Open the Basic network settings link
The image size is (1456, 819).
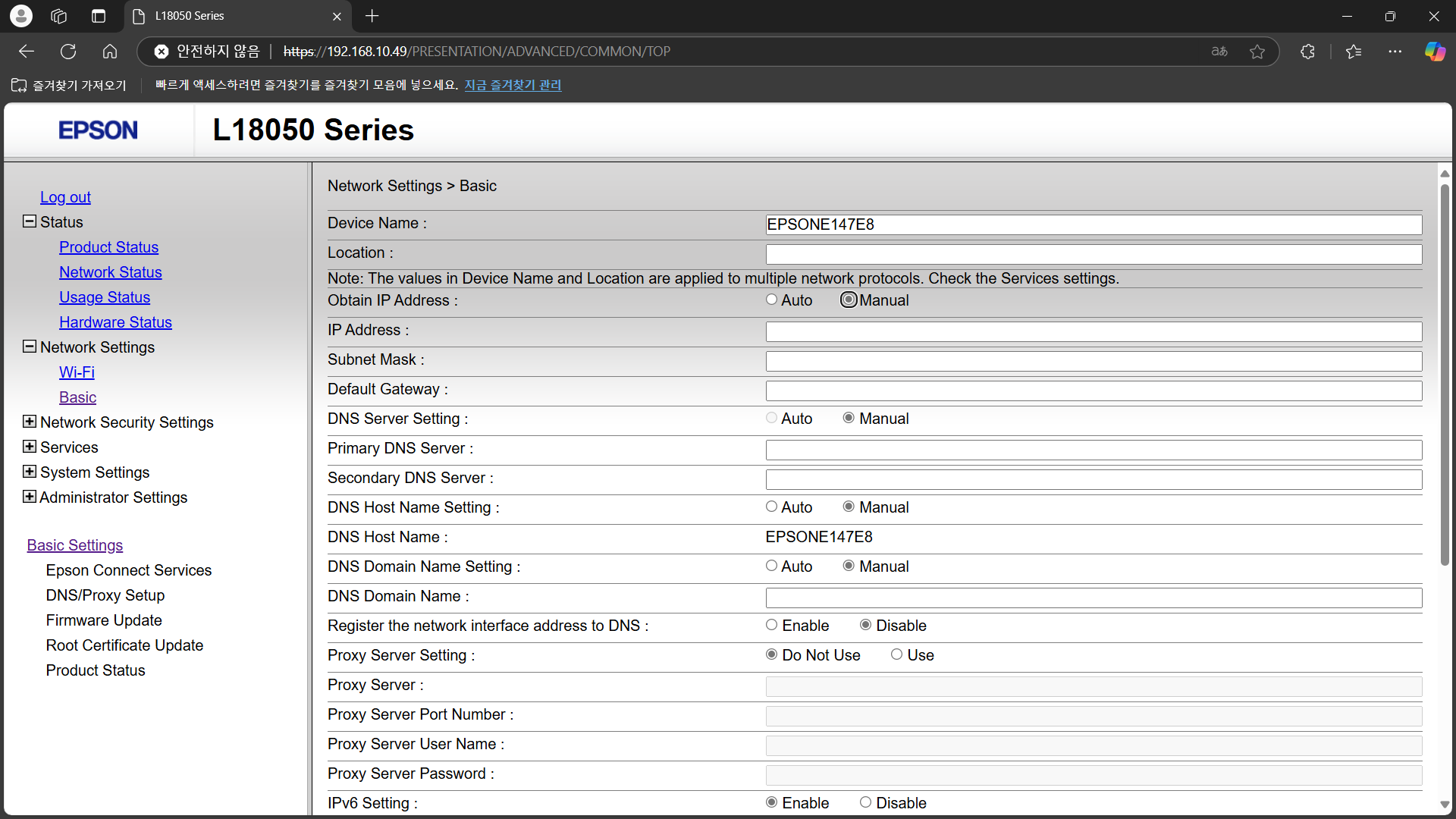pos(77,397)
